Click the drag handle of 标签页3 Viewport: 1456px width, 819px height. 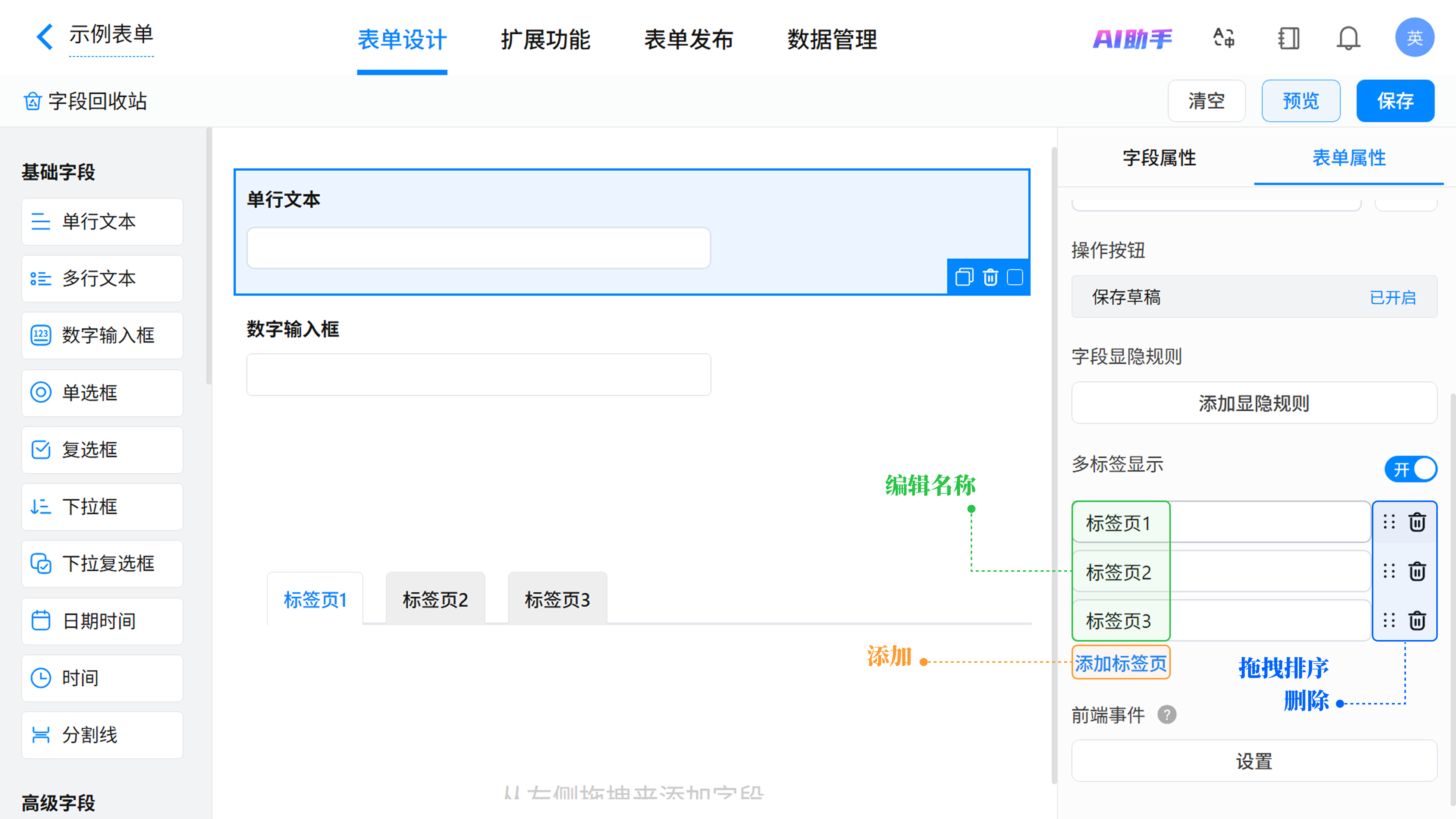1389,620
